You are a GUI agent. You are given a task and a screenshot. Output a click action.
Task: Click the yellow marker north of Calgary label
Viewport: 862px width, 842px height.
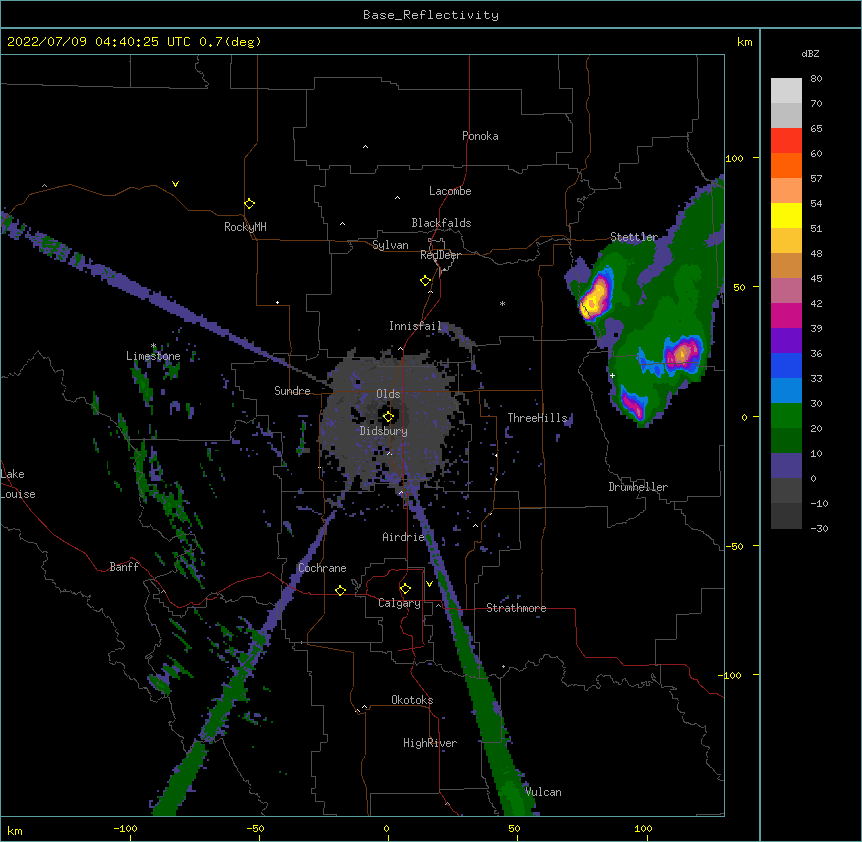(x=405, y=588)
